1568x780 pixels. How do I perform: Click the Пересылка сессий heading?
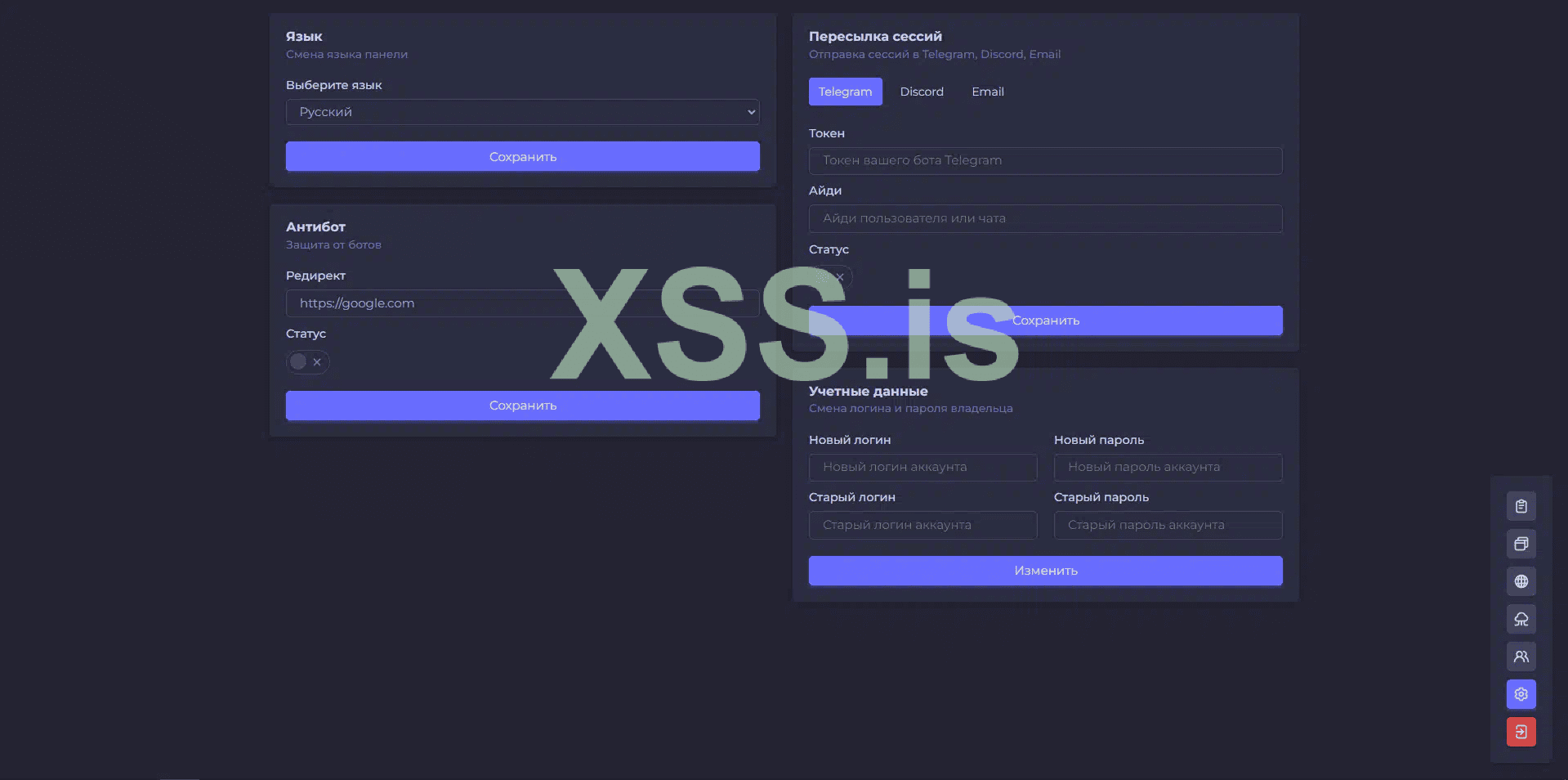[875, 37]
